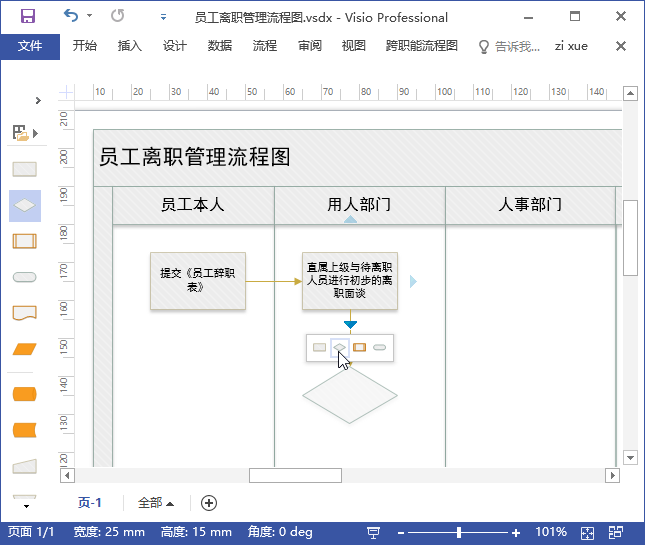Open the 全部 pages list
The width and height of the screenshot is (645, 545).
155,503
